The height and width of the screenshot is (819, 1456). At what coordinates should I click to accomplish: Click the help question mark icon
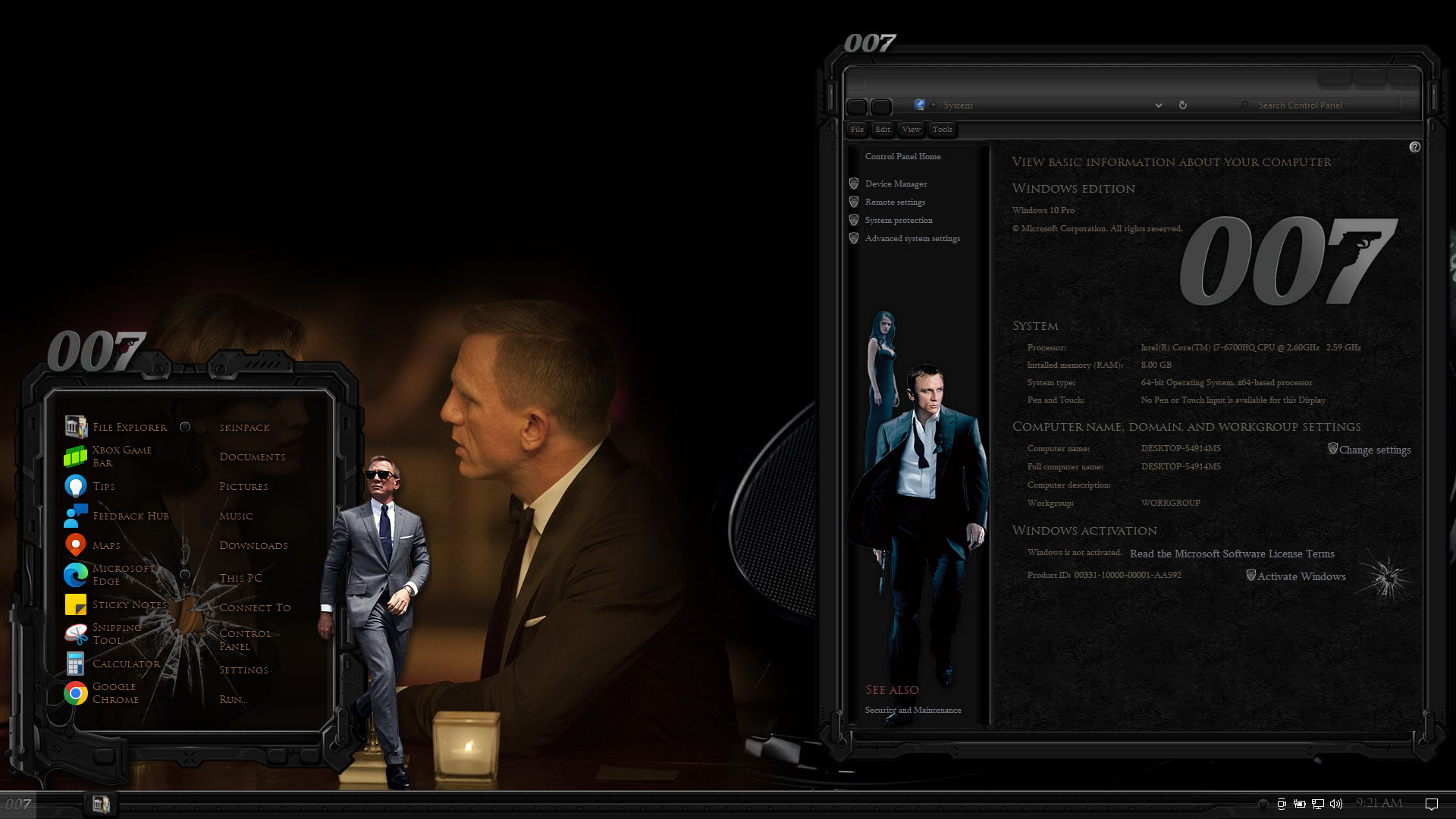pos(1414,147)
